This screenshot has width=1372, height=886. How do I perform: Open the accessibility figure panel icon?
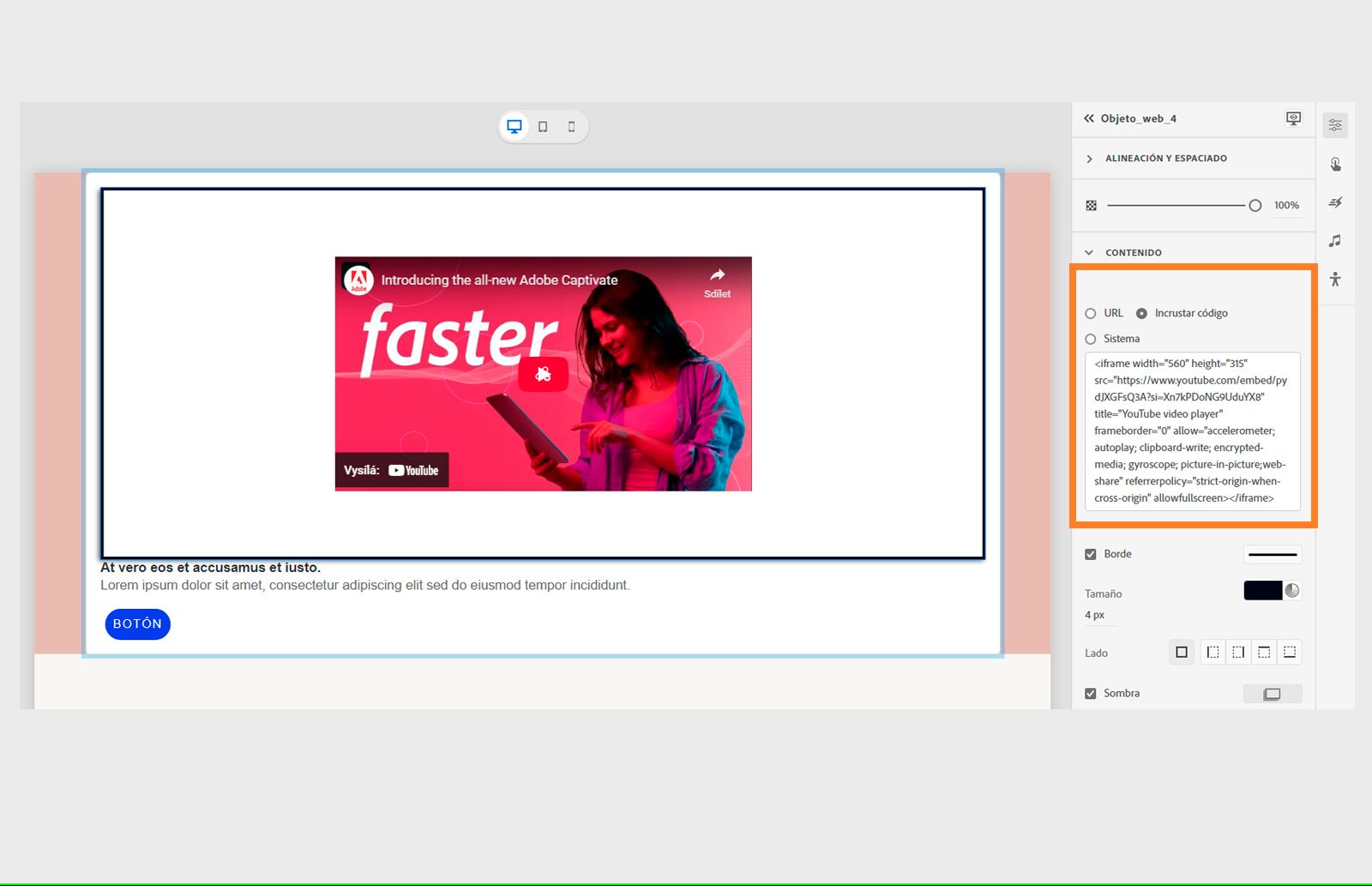pyautogui.click(x=1335, y=279)
